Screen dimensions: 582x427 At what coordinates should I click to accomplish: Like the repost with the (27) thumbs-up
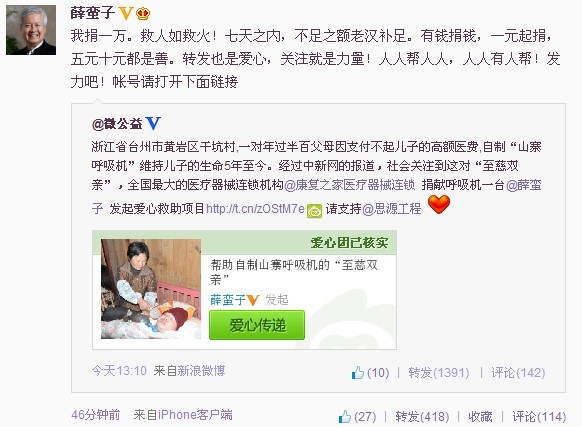[357, 417]
